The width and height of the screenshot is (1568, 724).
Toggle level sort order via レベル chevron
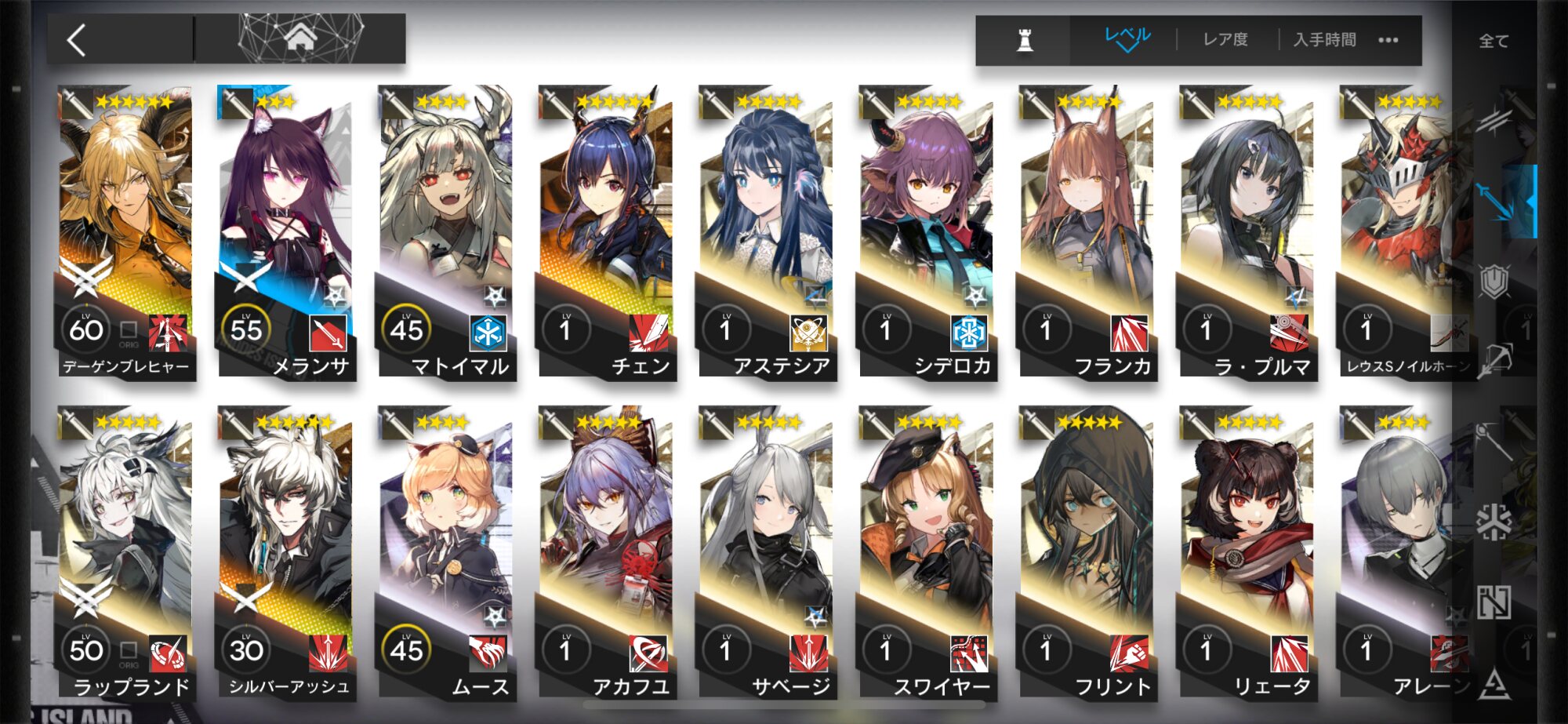tap(1127, 38)
